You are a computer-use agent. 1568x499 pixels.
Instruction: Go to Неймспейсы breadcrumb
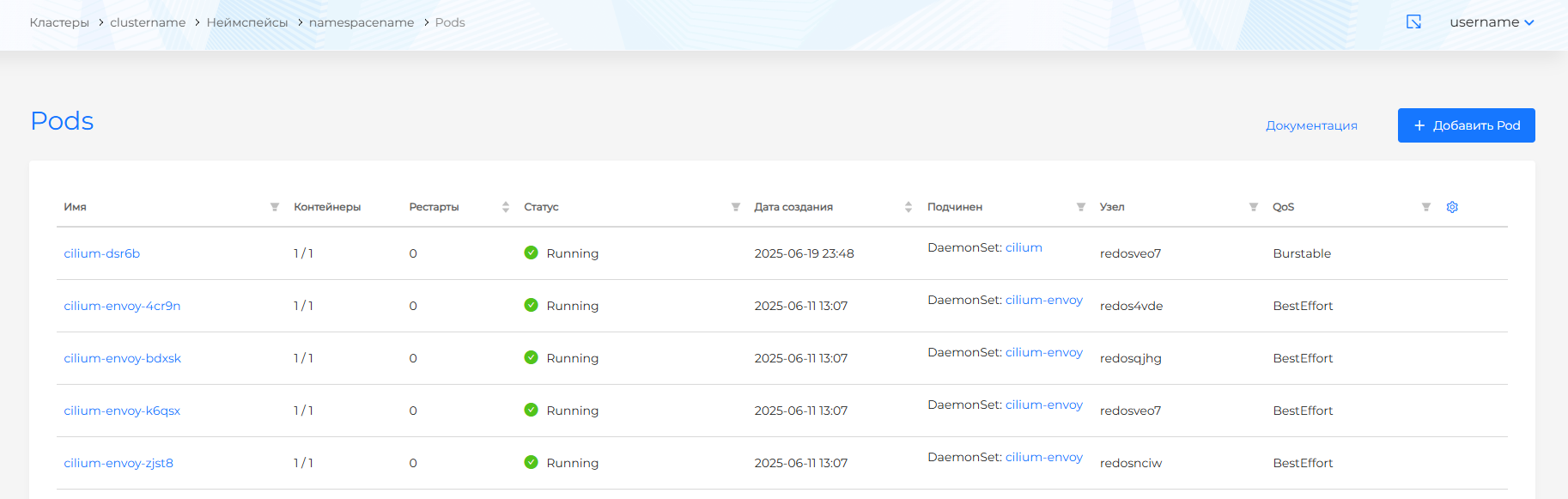[x=247, y=22]
